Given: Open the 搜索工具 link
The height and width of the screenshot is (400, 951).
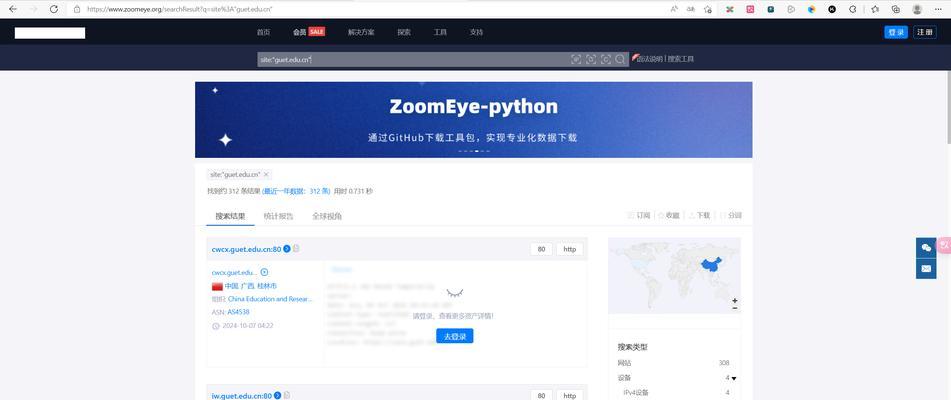Looking at the screenshot, I should point(681,59).
